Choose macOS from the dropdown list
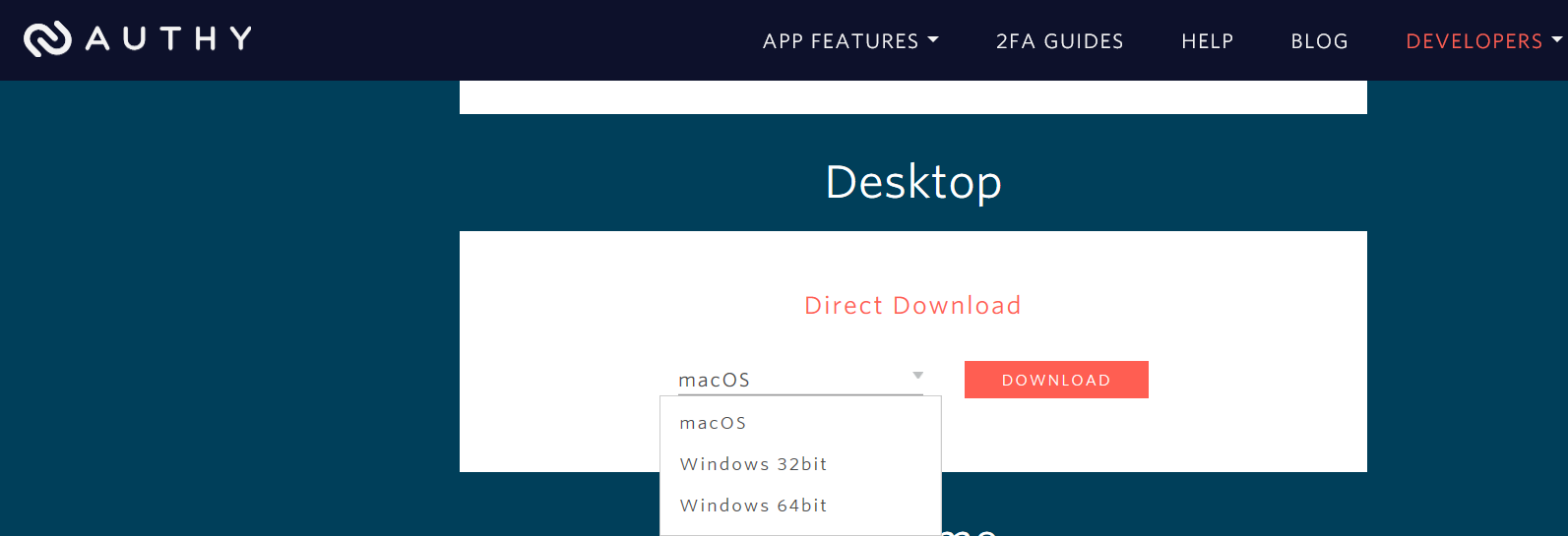 (x=800, y=423)
